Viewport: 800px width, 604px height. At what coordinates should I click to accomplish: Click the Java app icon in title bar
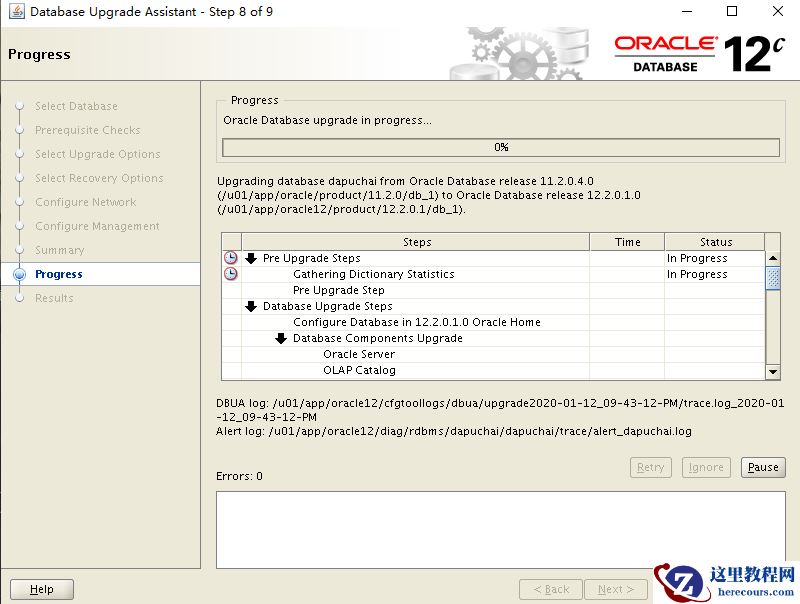[16, 11]
